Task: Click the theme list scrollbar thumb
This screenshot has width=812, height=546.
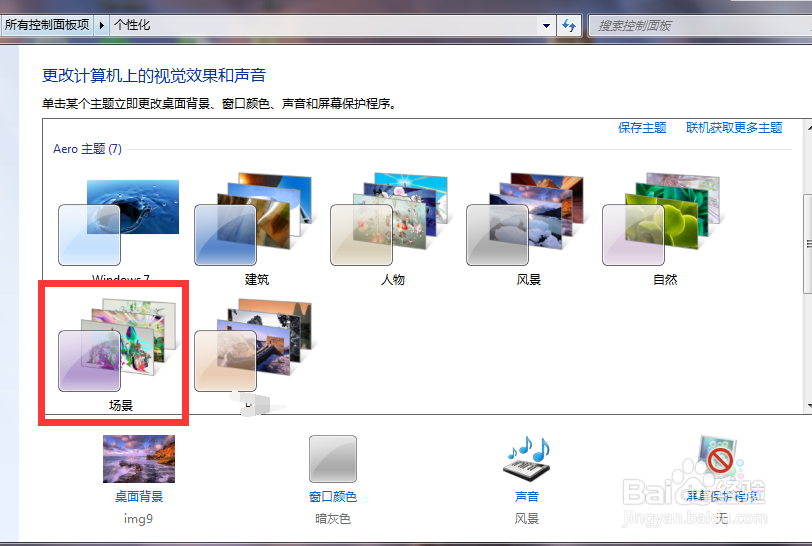Action: pyautogui.click(x=807, y=243)
